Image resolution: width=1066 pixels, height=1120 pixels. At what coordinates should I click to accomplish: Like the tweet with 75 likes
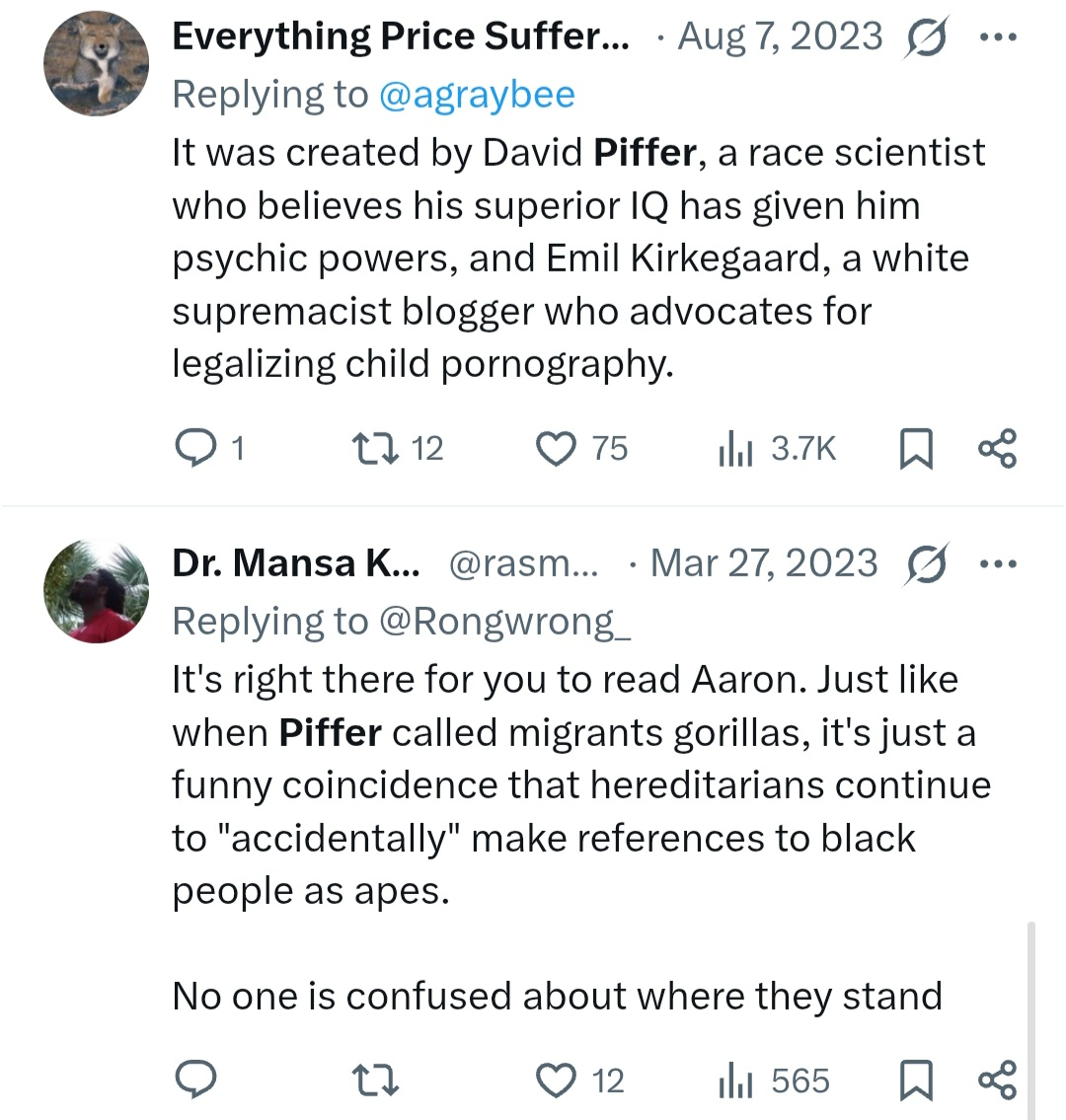pyautogui.click(x=556, y=449)
